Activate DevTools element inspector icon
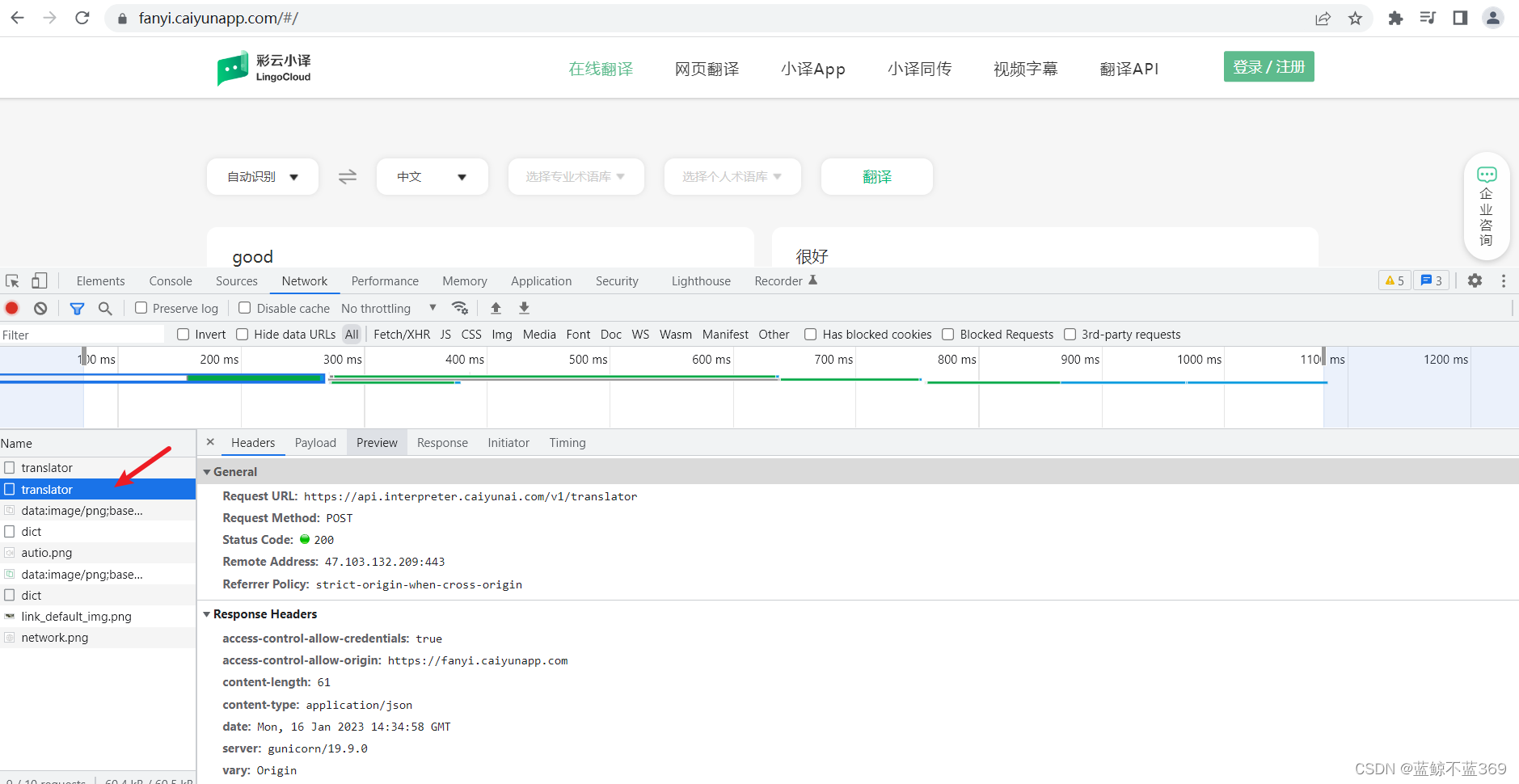 coord(12,281)
